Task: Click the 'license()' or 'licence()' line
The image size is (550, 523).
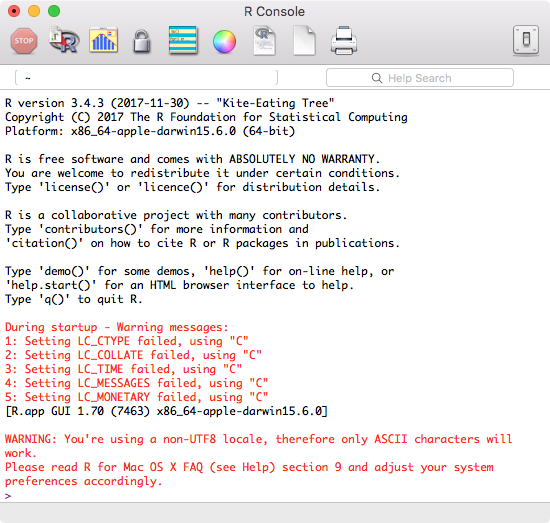Action: point(193,187)
